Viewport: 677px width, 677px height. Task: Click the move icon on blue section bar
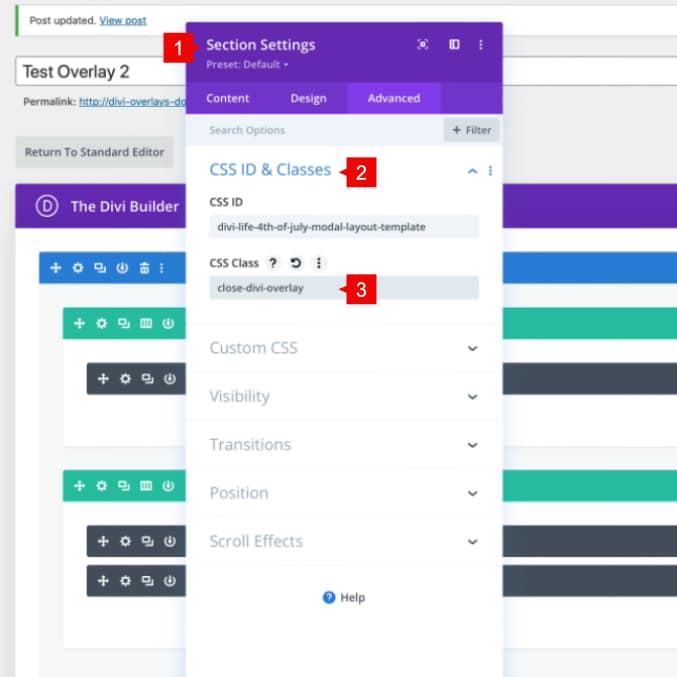[55, 268]
